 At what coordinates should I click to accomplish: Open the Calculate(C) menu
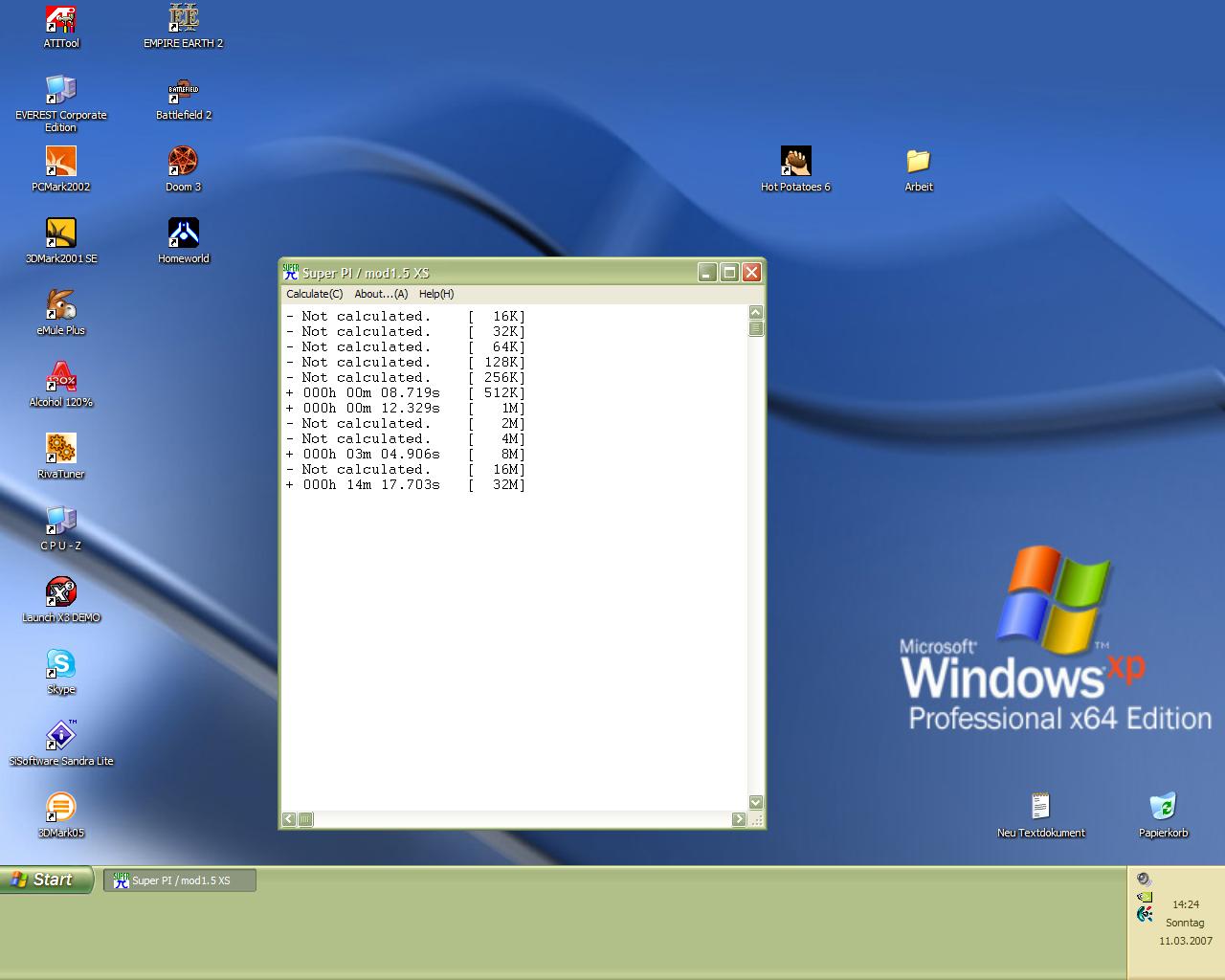pos(314,294)
